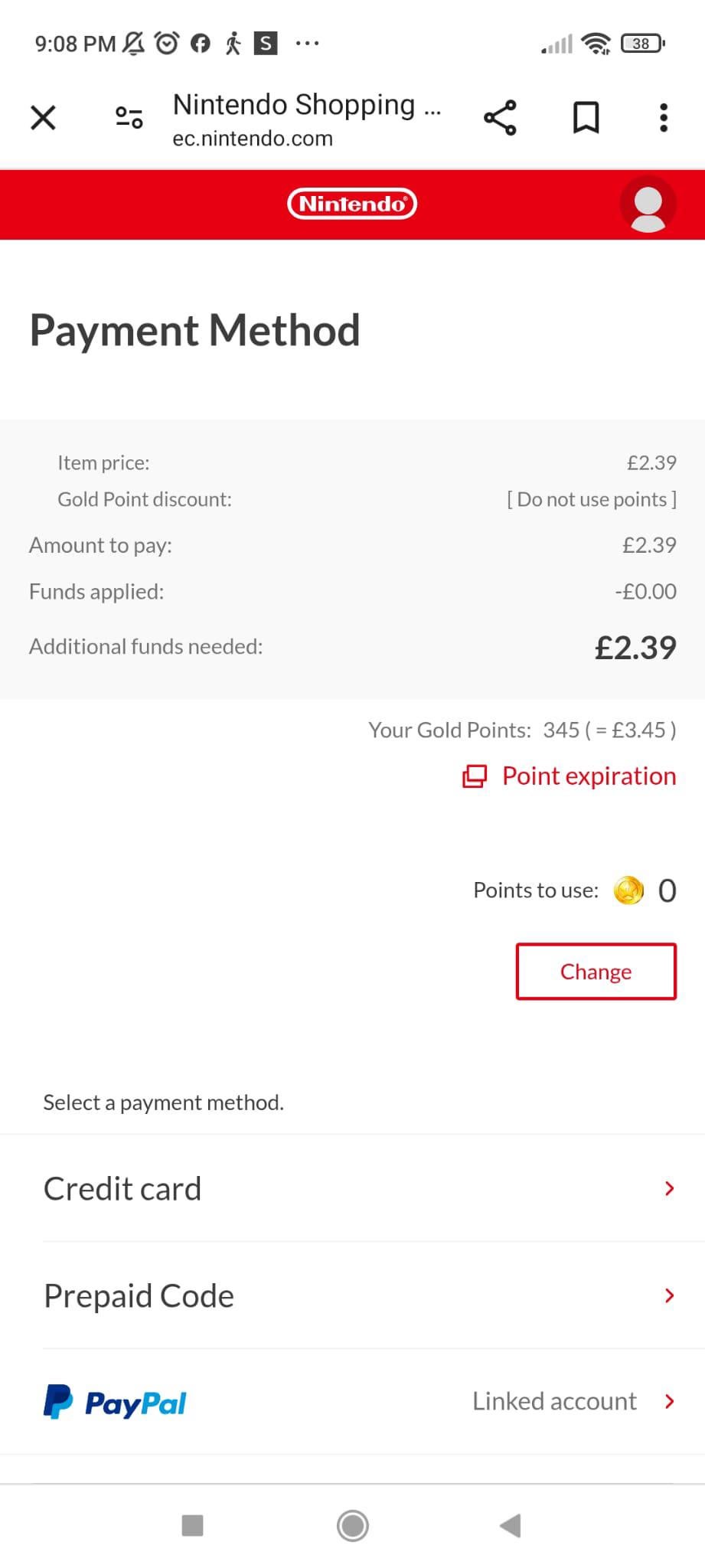
Task: Expand Credit card row chevron
Action: click(x=670, y=1188)
